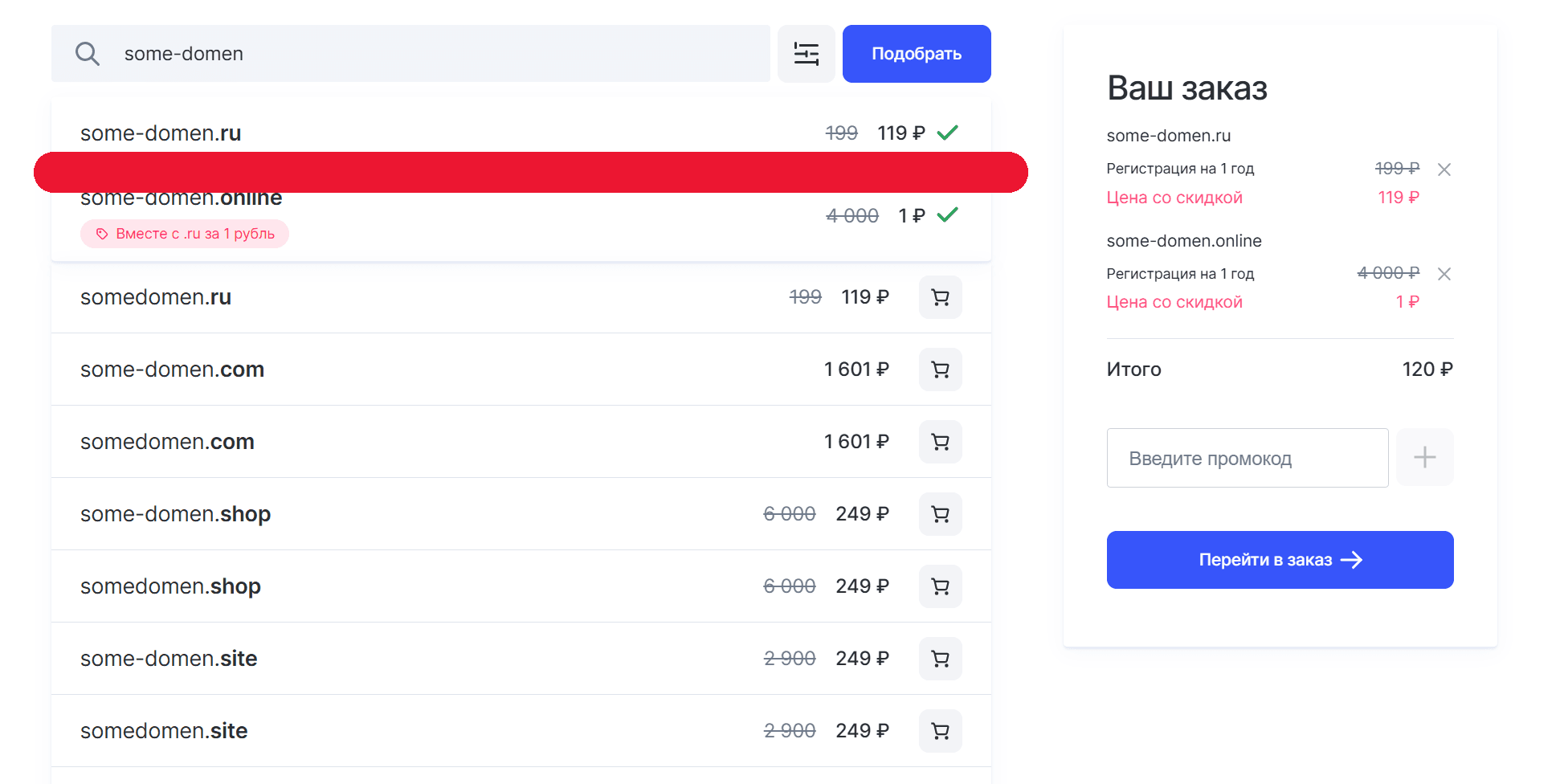Deselect some-domen.ru green checkmark
The image size is (1560, 784).
coord(948,133)
